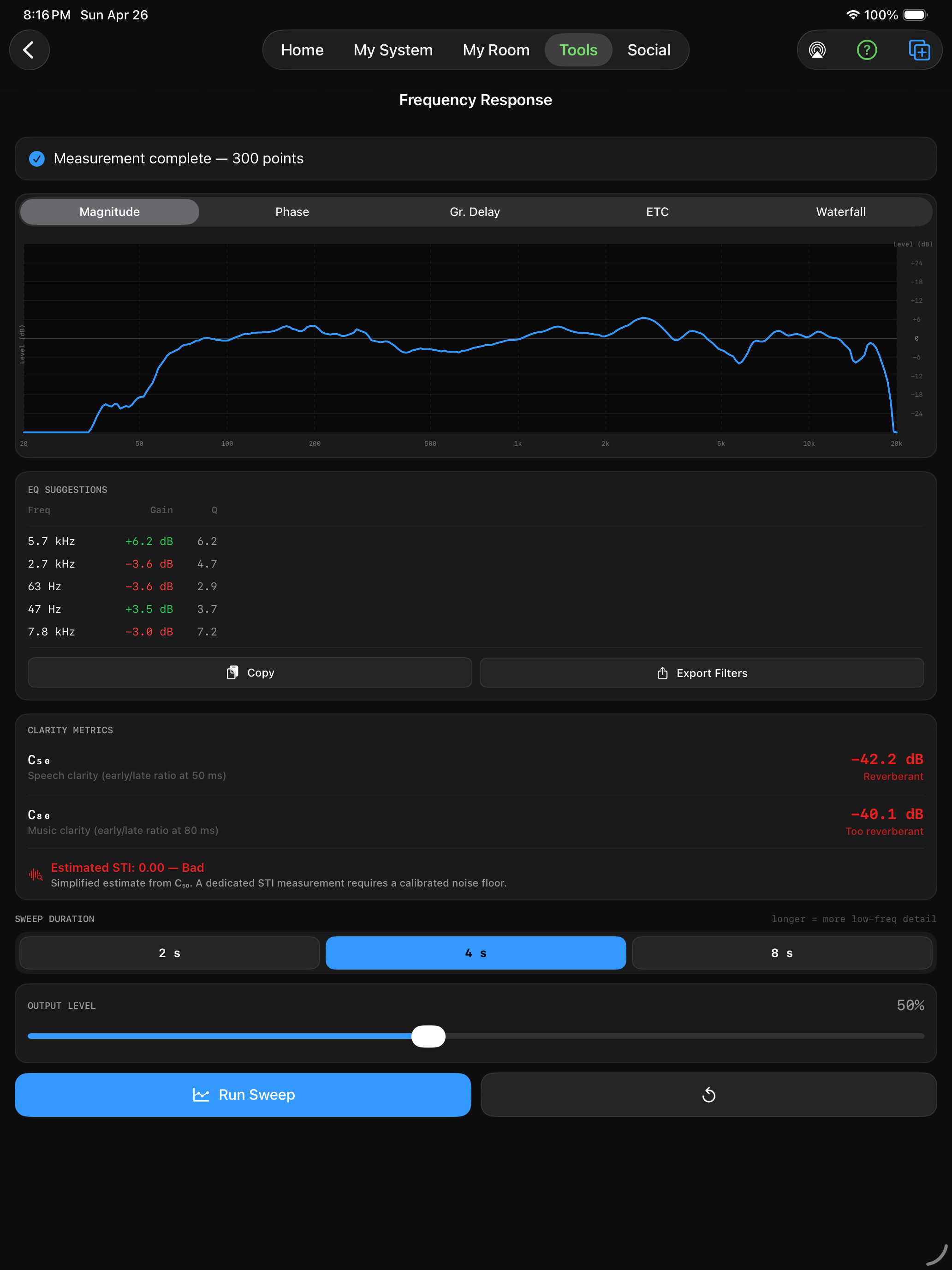Open the green help question icon
952x1270 pixels.
[867, 50]
